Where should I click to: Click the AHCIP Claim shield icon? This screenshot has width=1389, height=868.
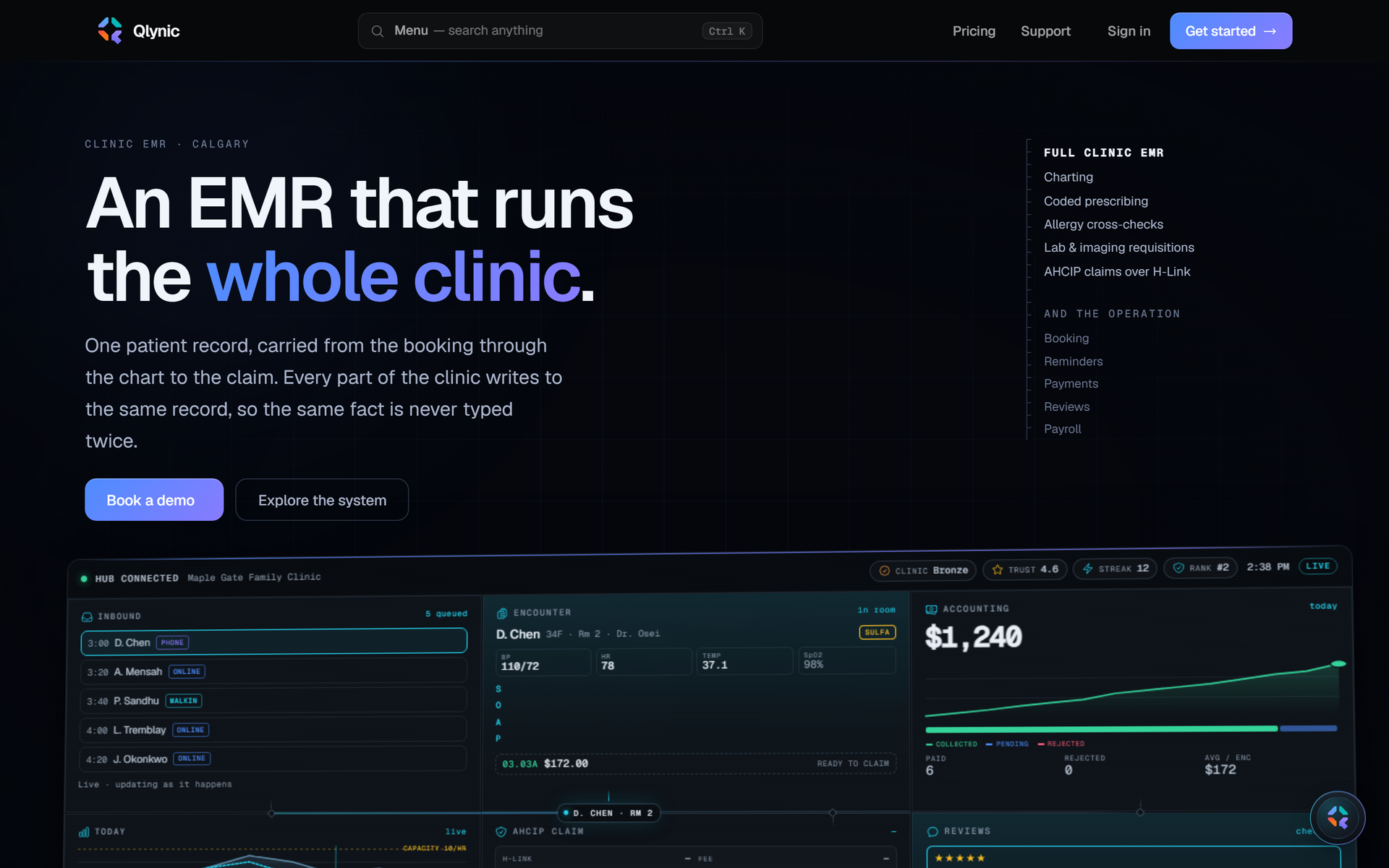pos(501,832)
